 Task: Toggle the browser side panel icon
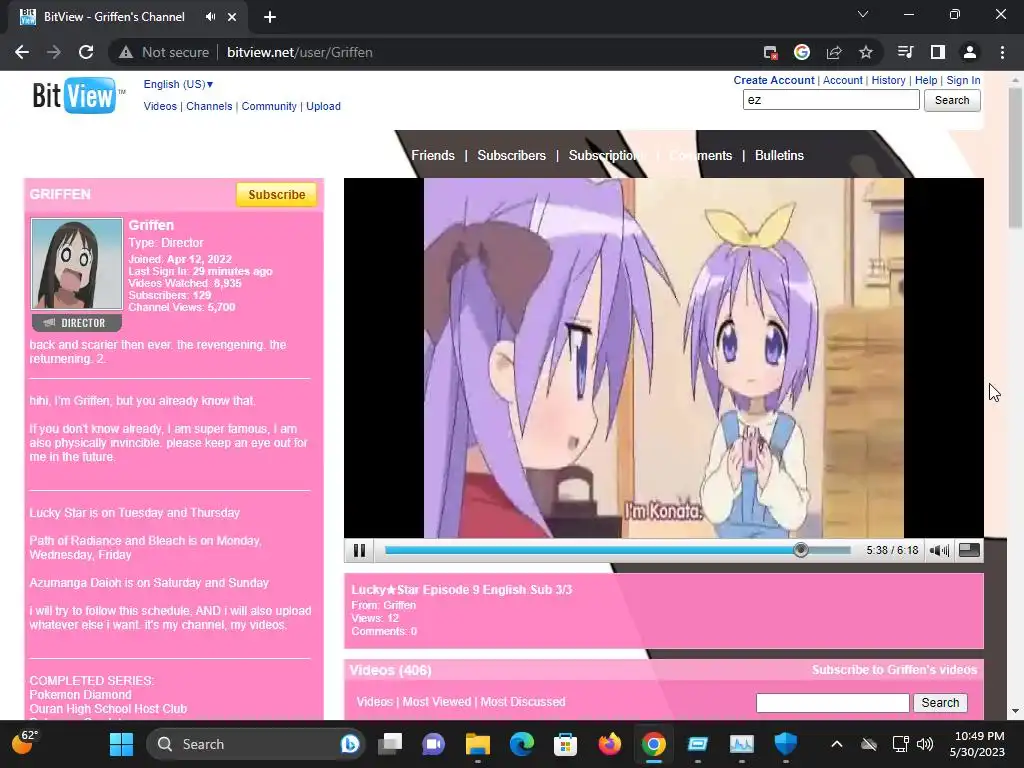pyautogui.click(x=938, y=52)
